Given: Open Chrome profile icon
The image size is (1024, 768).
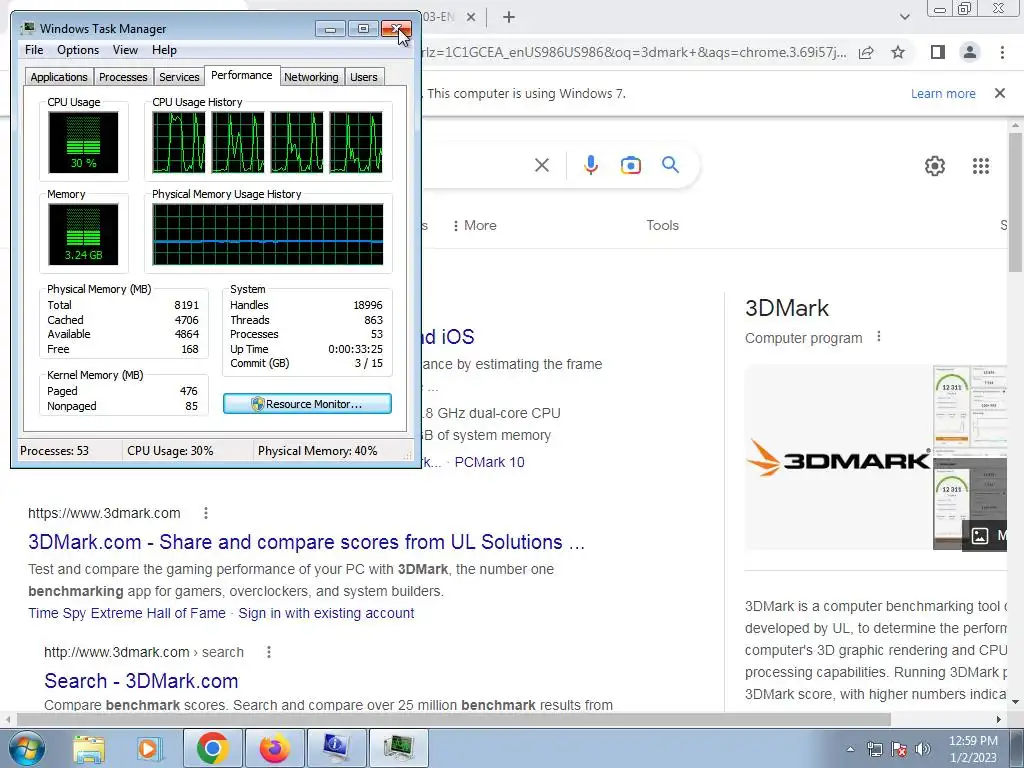Looking at the screenshot, I should click(x=970, y=52).
